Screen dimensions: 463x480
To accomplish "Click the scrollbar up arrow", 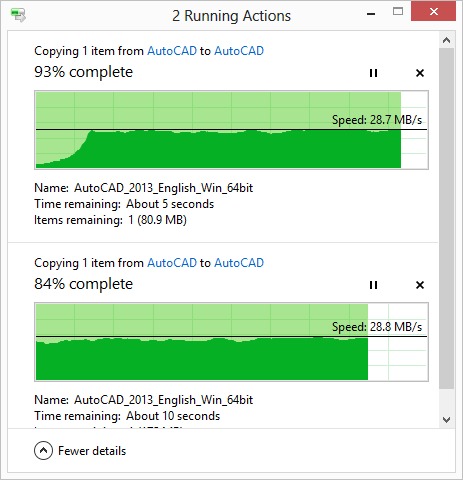I will pyautogui.click(x=446, y=41).
